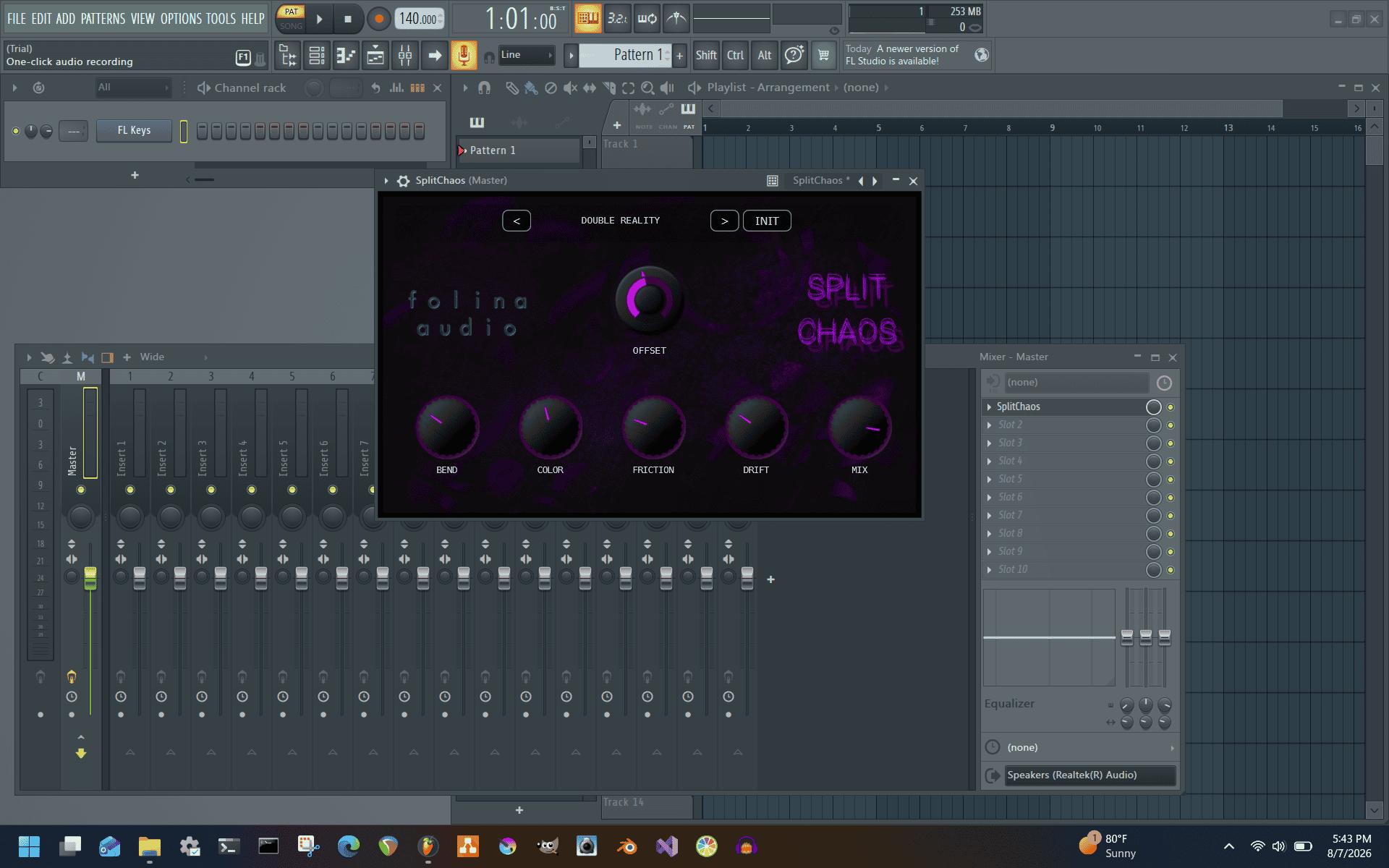Click the INIT preset button
Image resolution: width=1389 pixels, height=868 pixels.
(767, 221)
